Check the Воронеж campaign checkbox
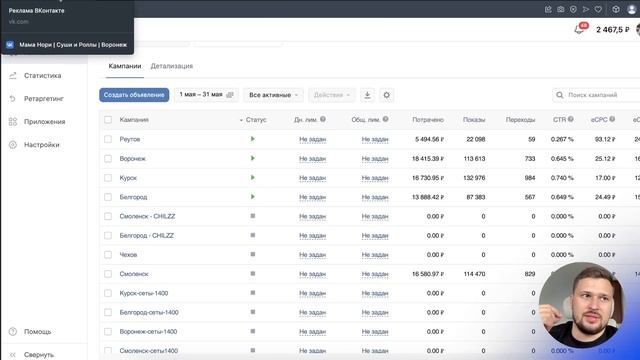Screen dimensions: 640x360 [108, 158]
